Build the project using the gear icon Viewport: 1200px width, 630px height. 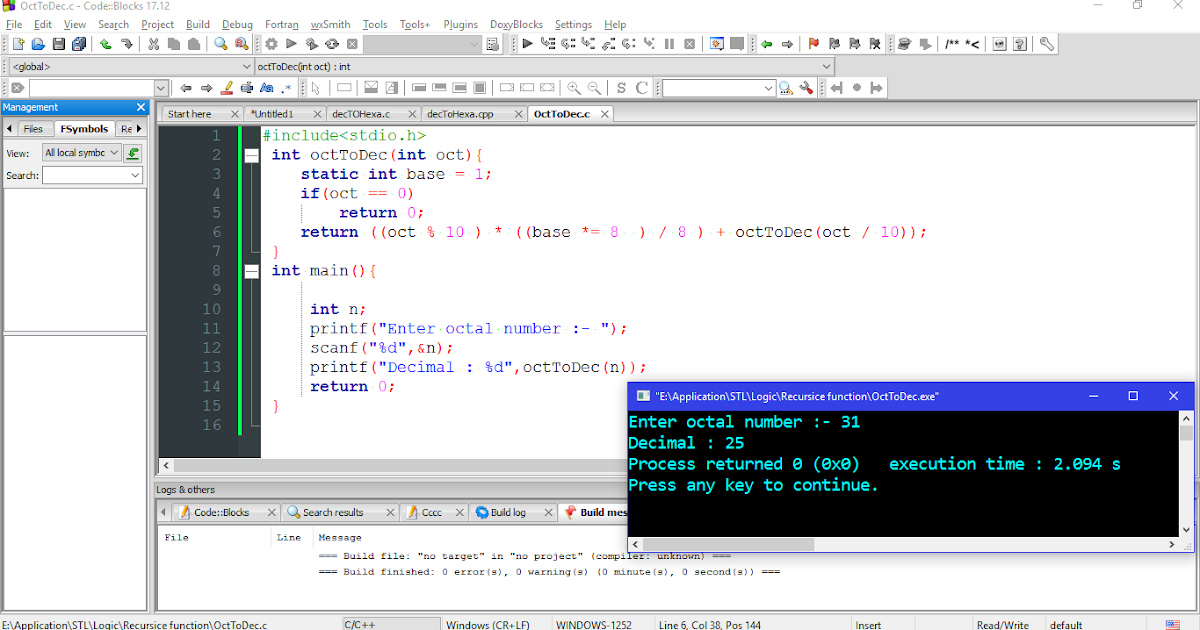coord(271,43)
